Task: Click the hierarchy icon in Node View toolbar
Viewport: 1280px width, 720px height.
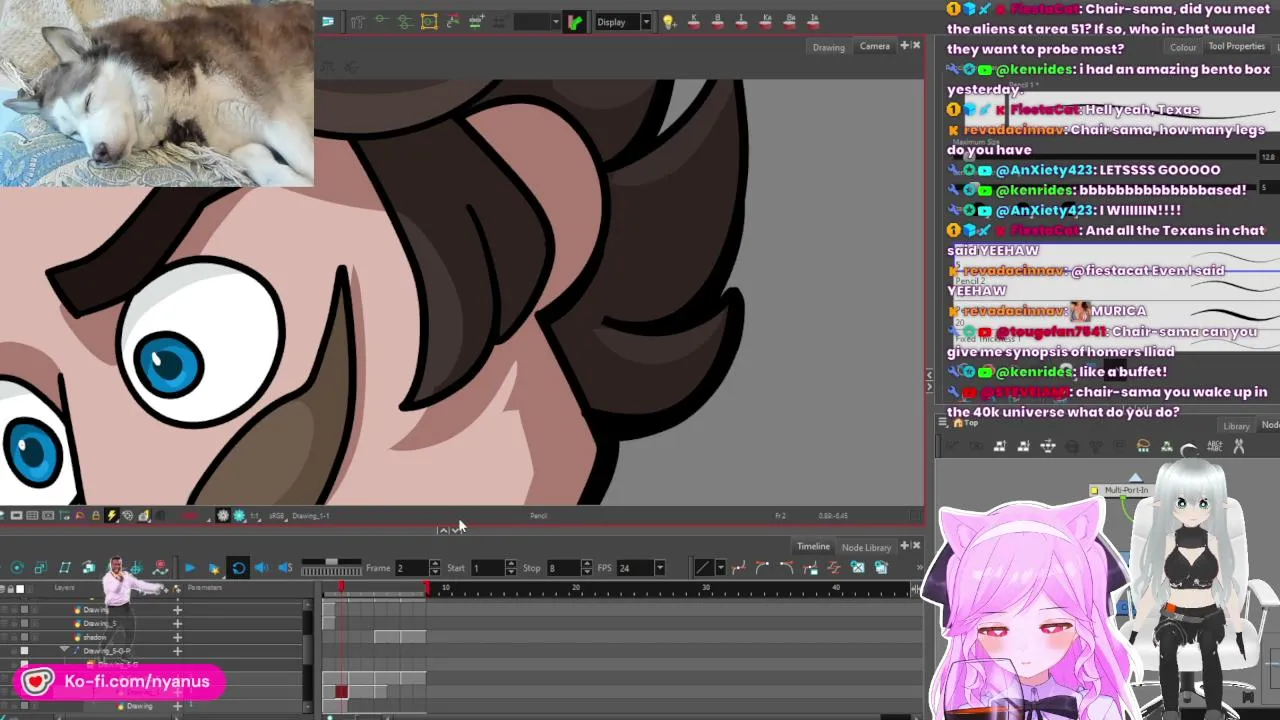Action: (1047, 446)
